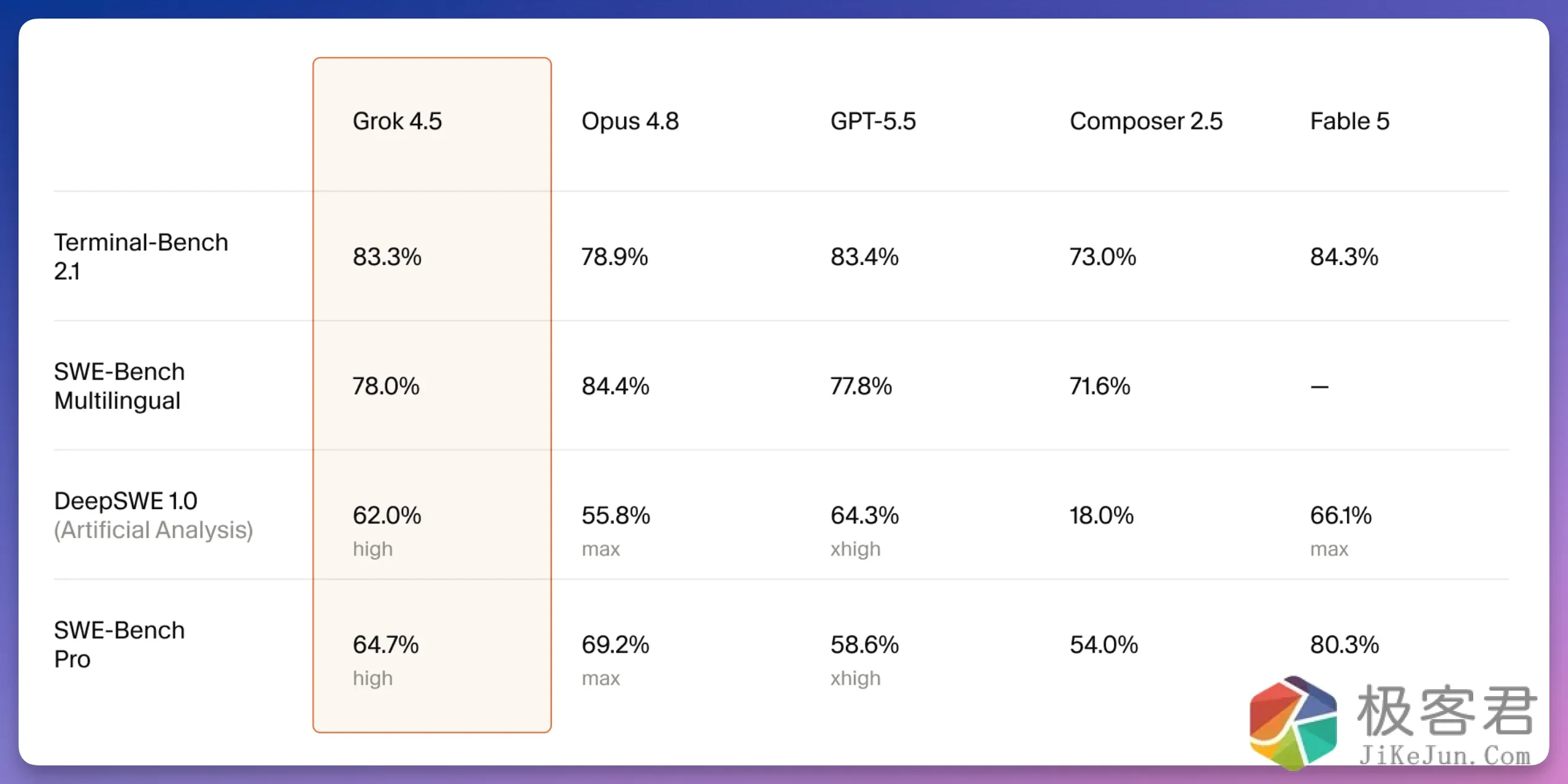Select GPT-5.5's 64.3% DeepSWE score
Screen dimensions: 1568x784
click(x=865, y=515)
